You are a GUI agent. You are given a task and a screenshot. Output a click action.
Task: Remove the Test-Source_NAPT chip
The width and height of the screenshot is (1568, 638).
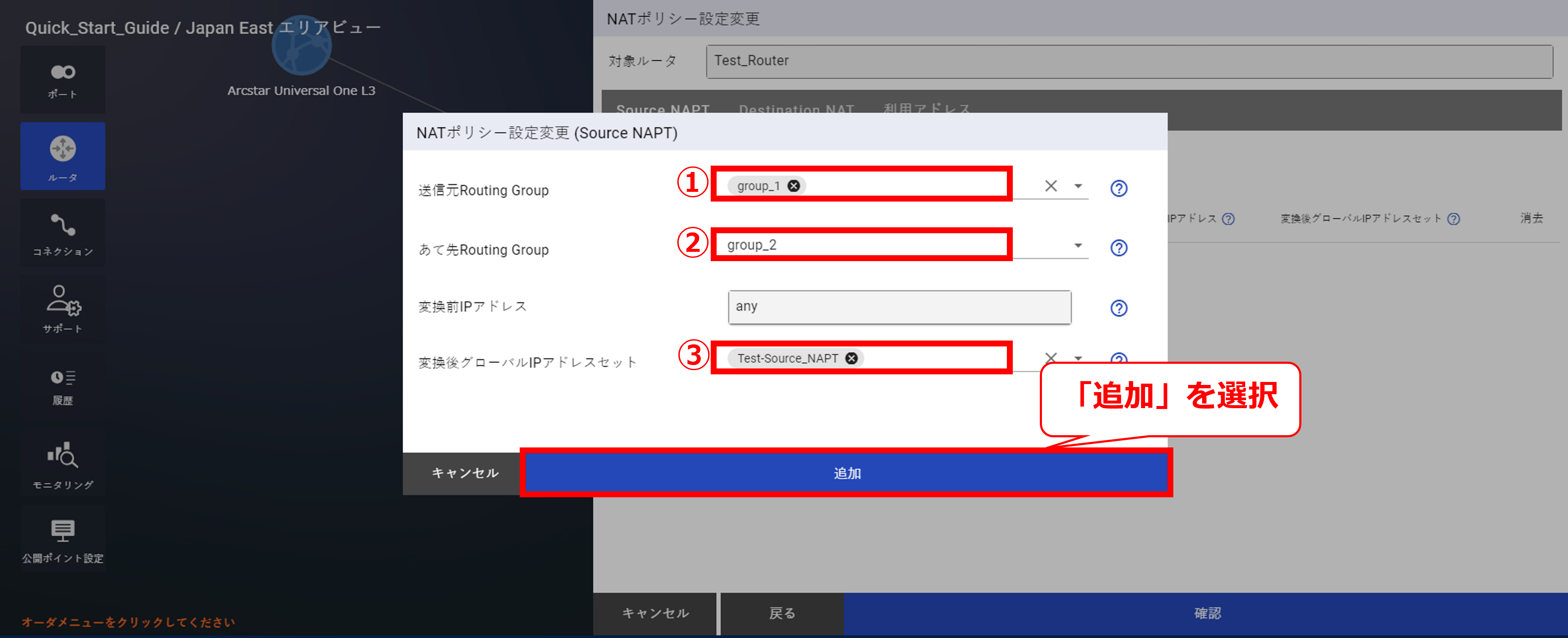click(851, 359)
